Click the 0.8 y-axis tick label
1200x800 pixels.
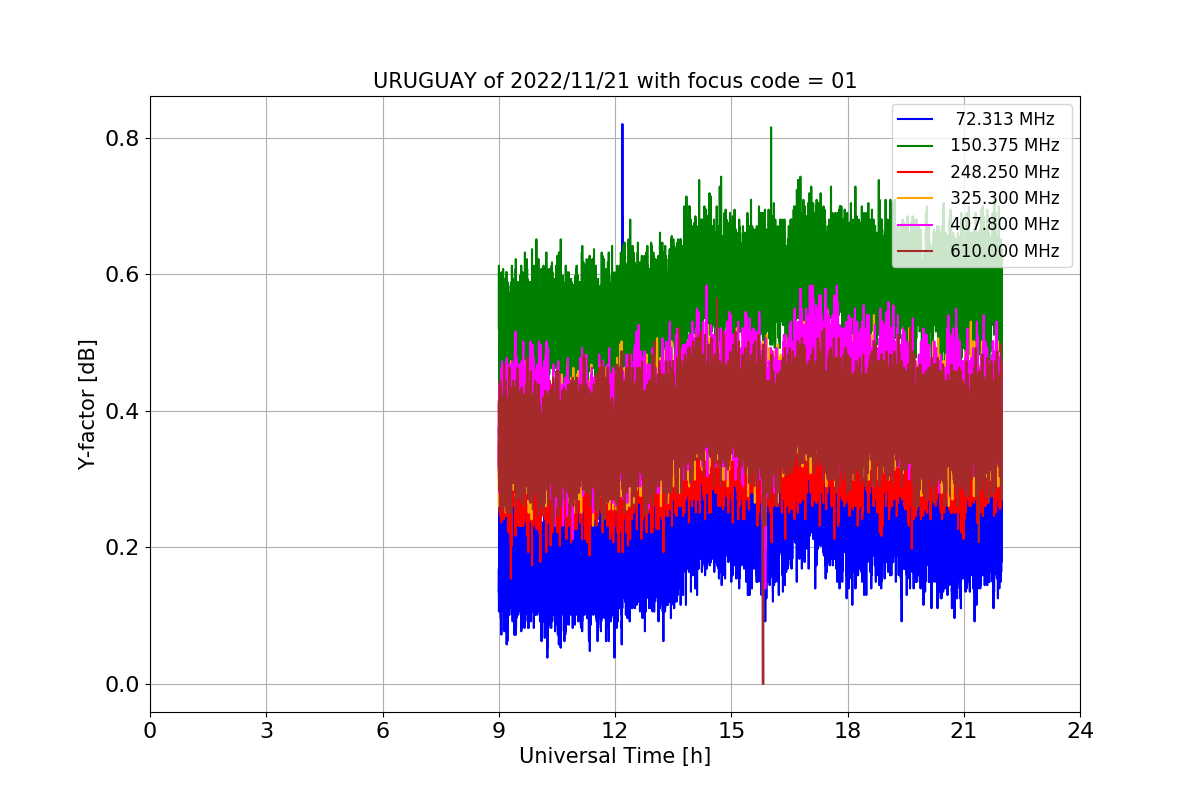[x=122, y=138]
